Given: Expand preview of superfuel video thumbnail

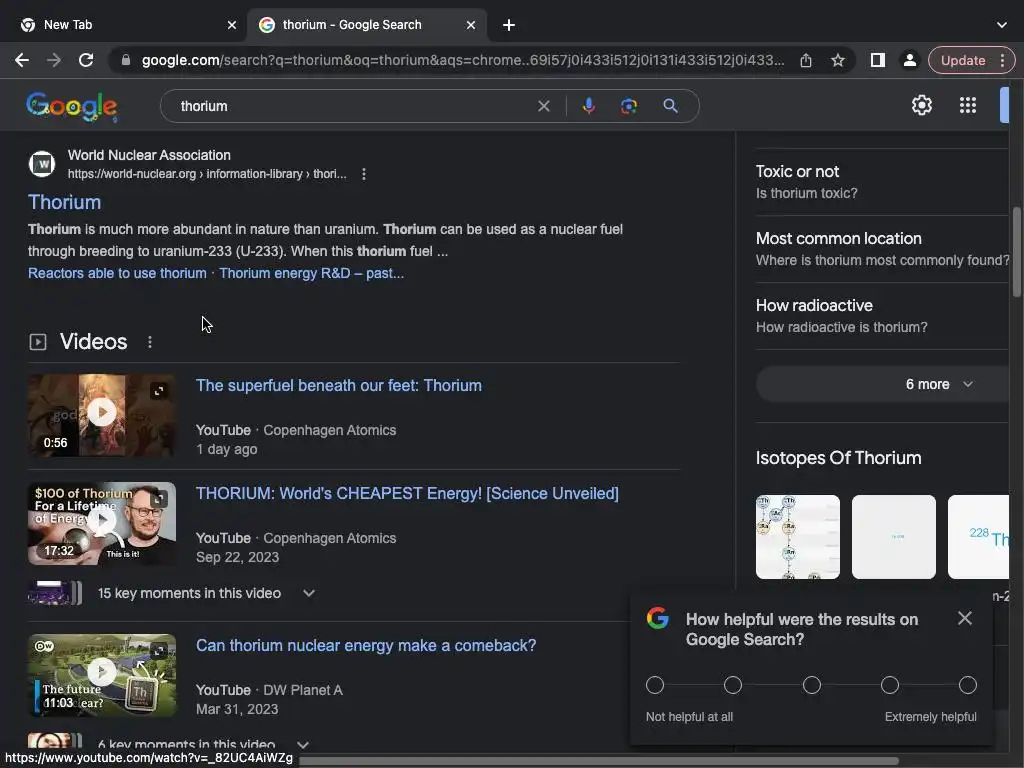Looking at the screenshot, I should (159, 391).
